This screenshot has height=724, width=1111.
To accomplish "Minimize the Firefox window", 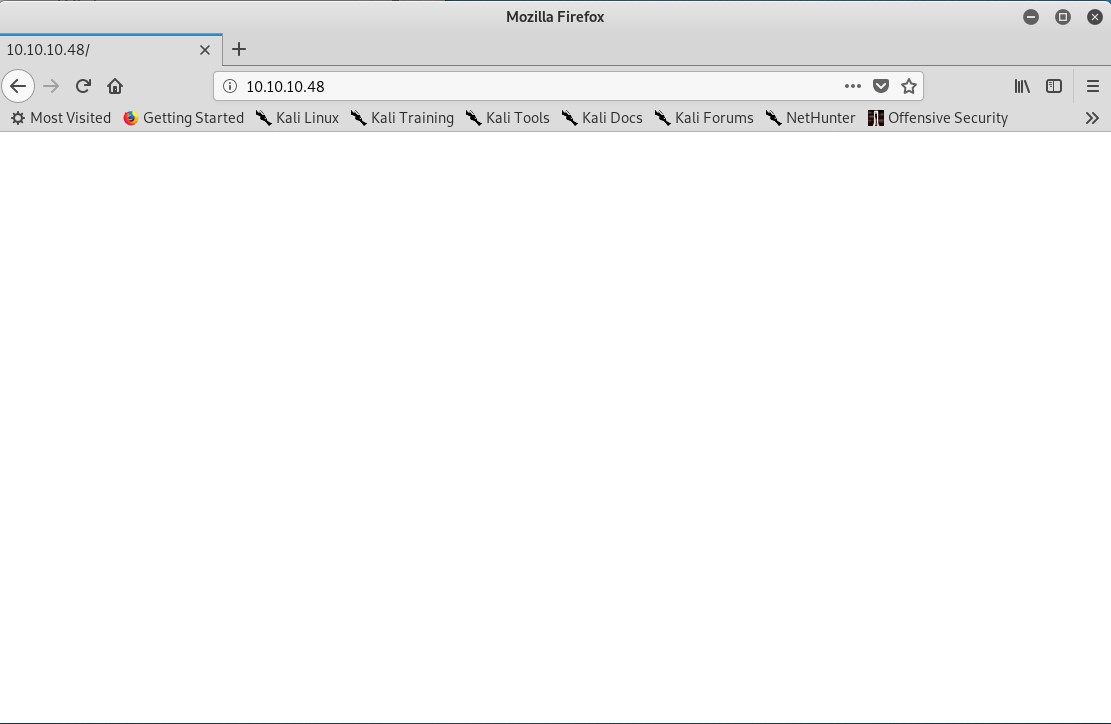I will coord(1031,17).
